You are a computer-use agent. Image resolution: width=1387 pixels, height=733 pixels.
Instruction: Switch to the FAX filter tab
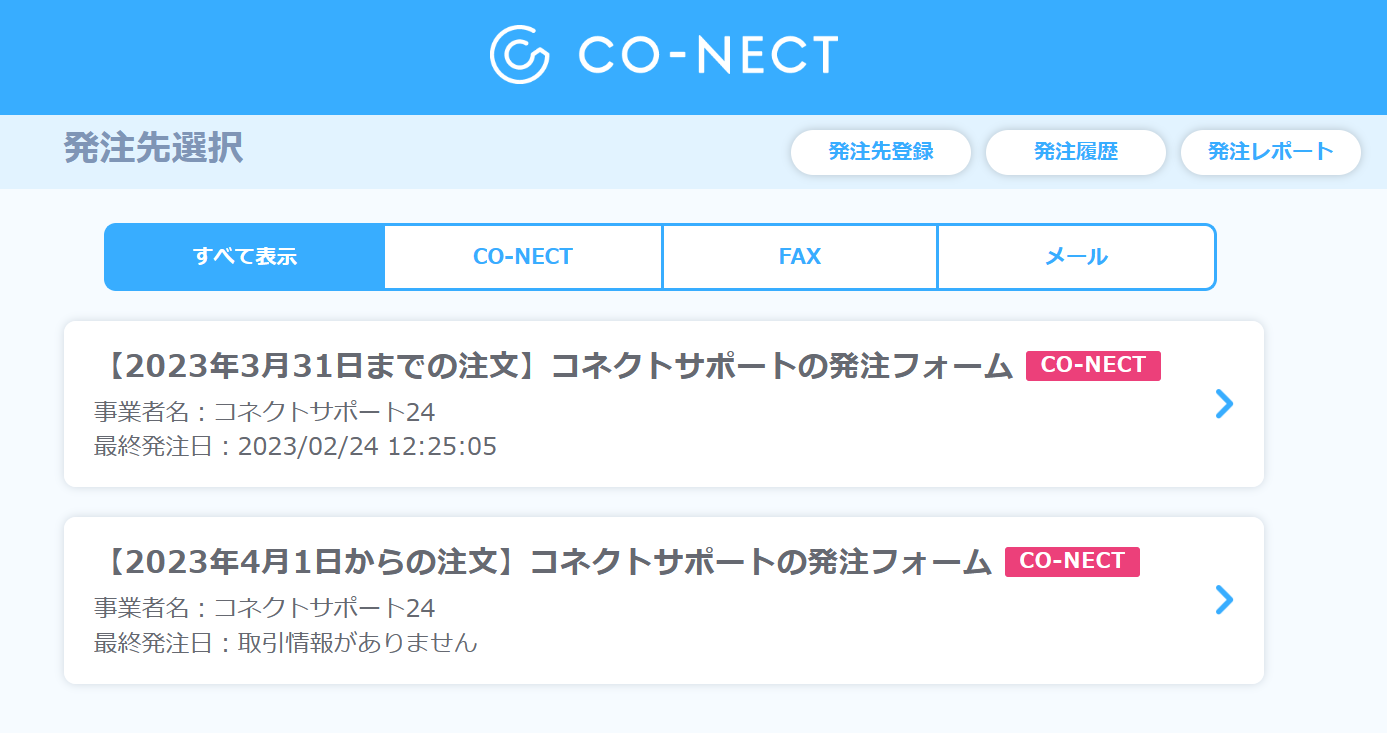(799, 256)
